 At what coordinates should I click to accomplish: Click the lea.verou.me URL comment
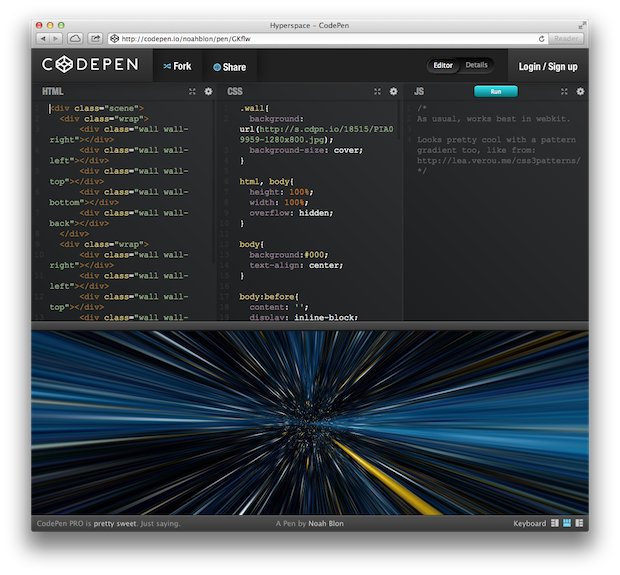click(x=499, y=161)
